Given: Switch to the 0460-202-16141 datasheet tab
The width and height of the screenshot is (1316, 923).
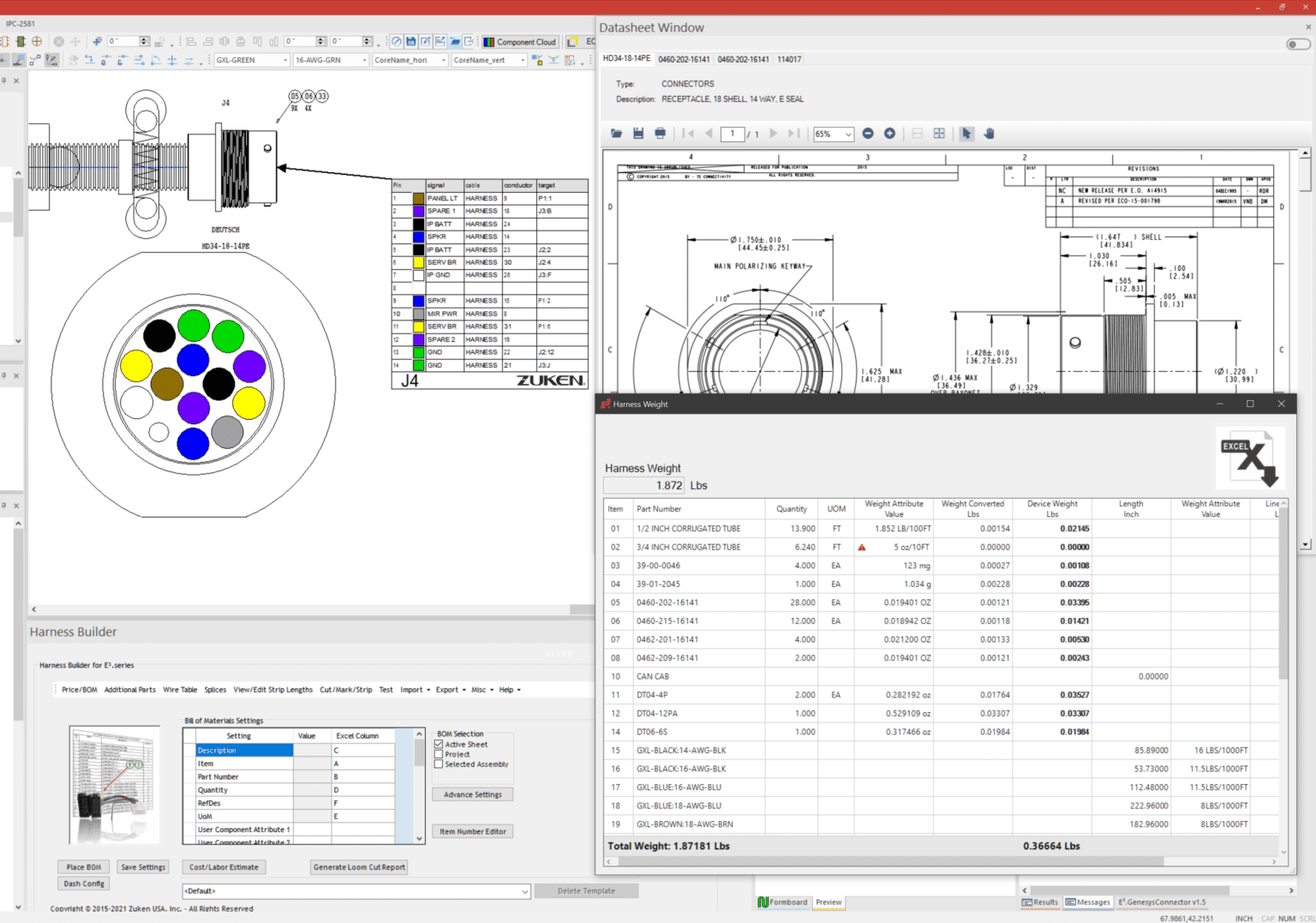Looking at the screenshot, I should click(686, 59).
